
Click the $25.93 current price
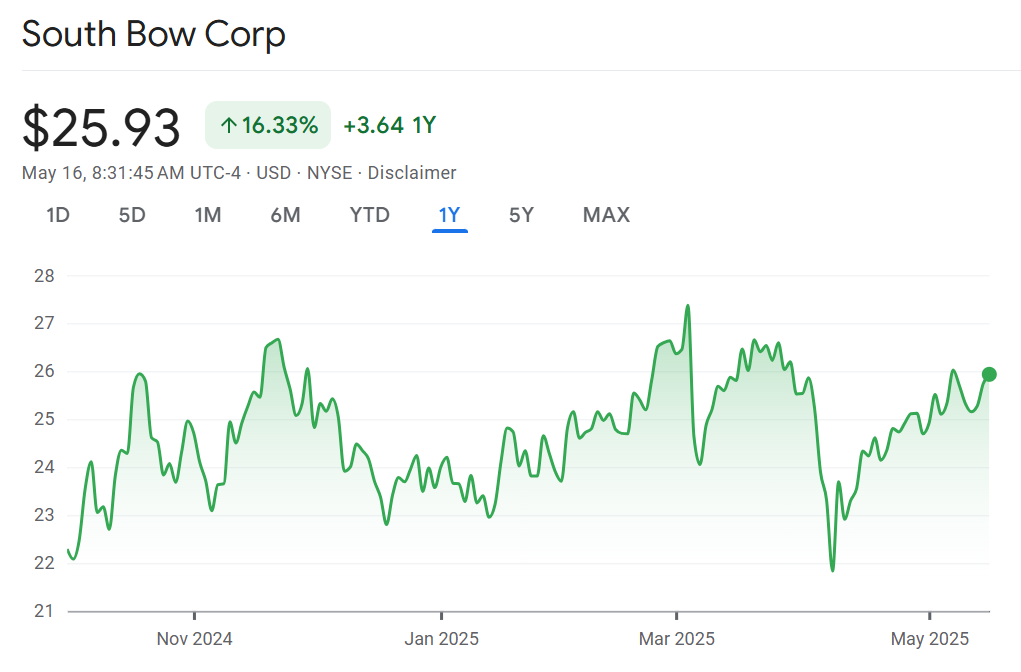point(101,128)
